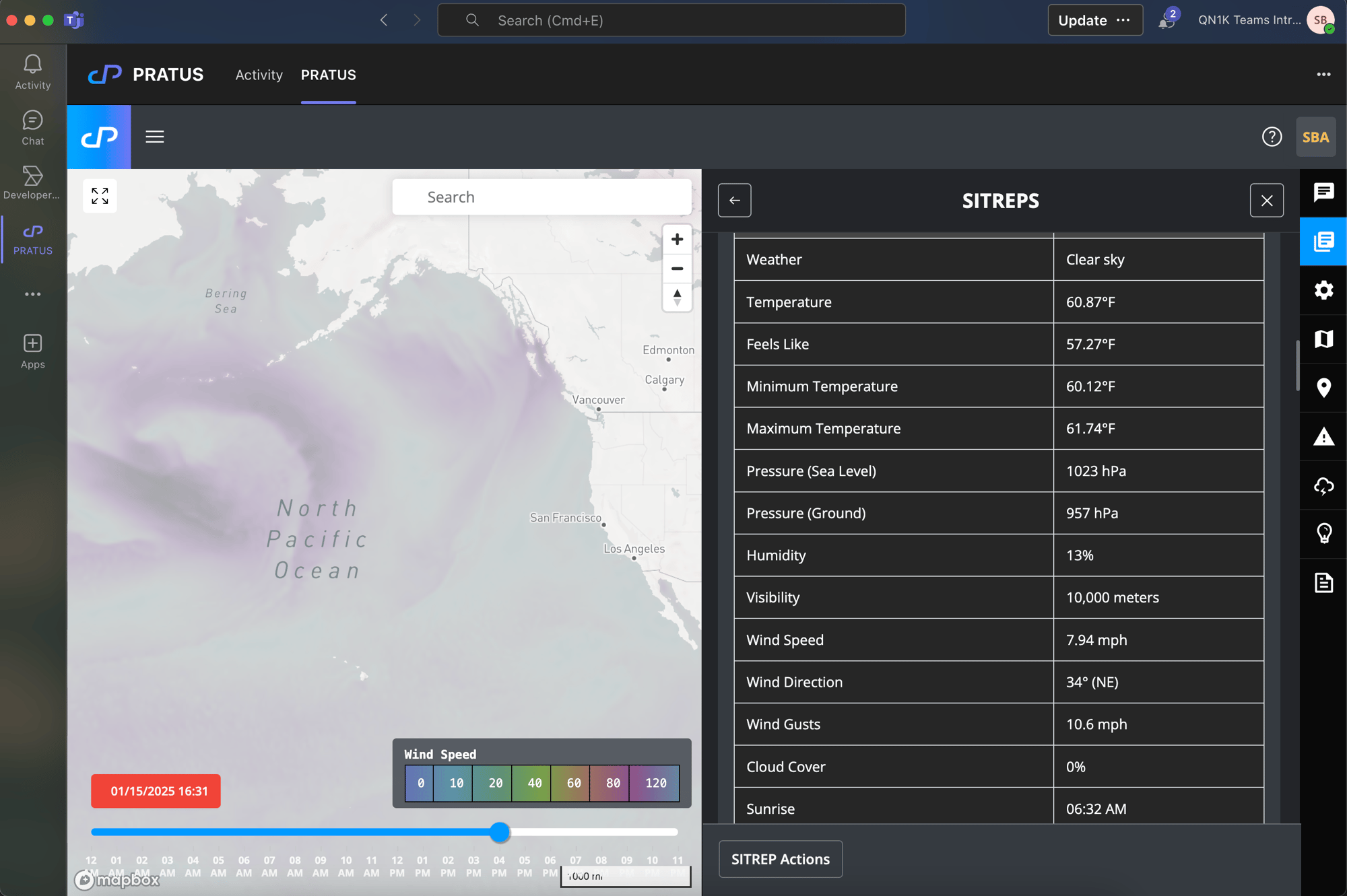1347x896 pixels.
Task: Switch to the Activity tab
Action: (x=258, y=74)
